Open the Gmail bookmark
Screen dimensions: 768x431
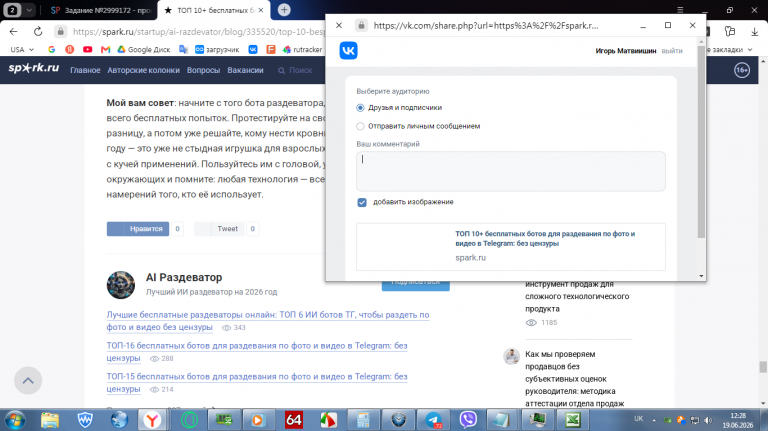(105, 49)
